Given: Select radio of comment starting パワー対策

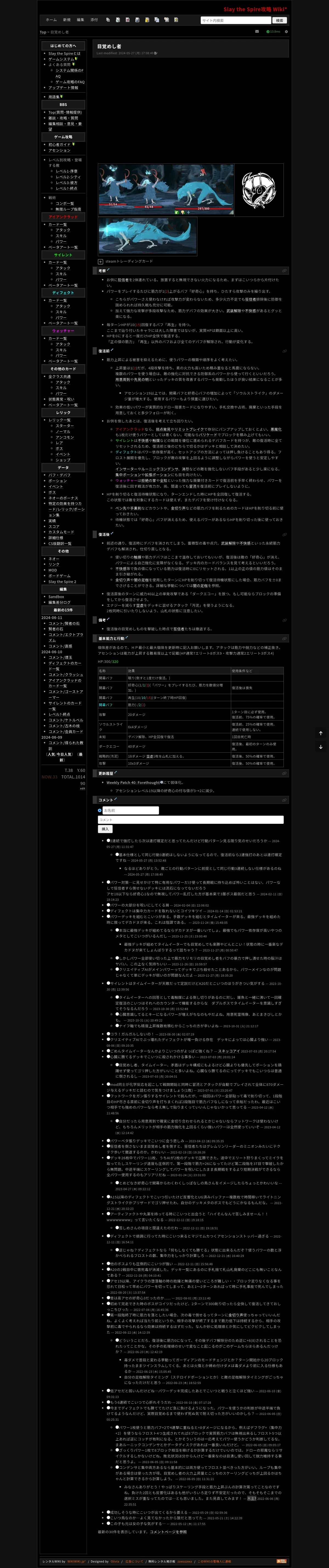Looking at the screenshot, I should point(109,881).
